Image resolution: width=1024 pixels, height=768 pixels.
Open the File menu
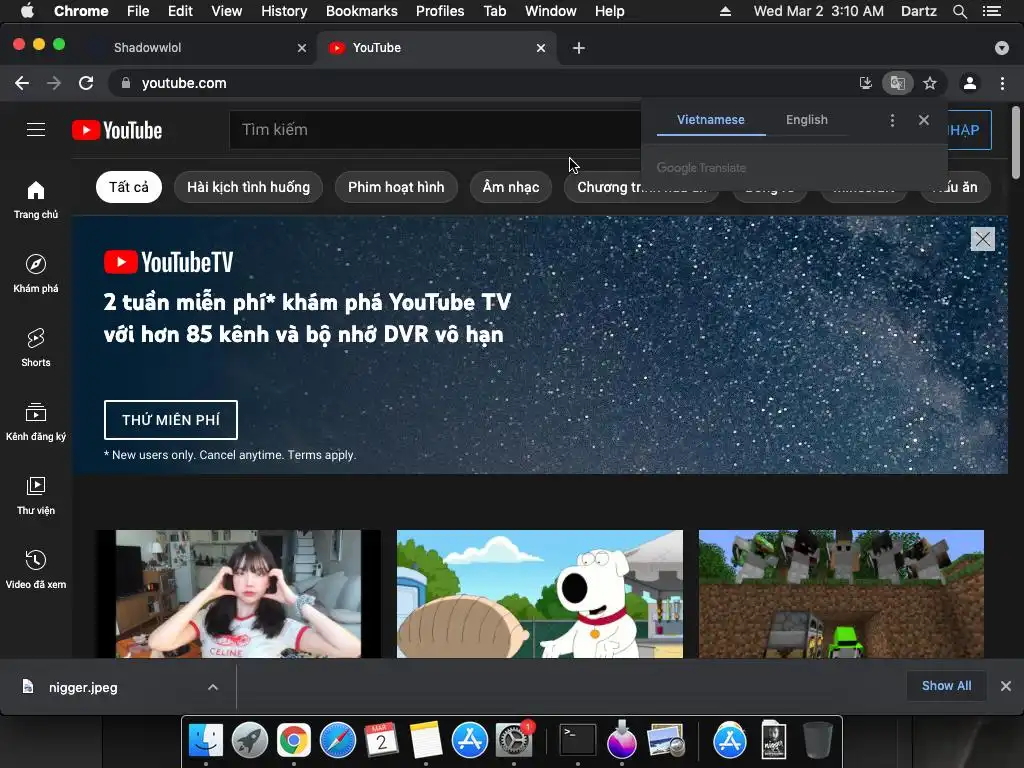click(138, 11)
